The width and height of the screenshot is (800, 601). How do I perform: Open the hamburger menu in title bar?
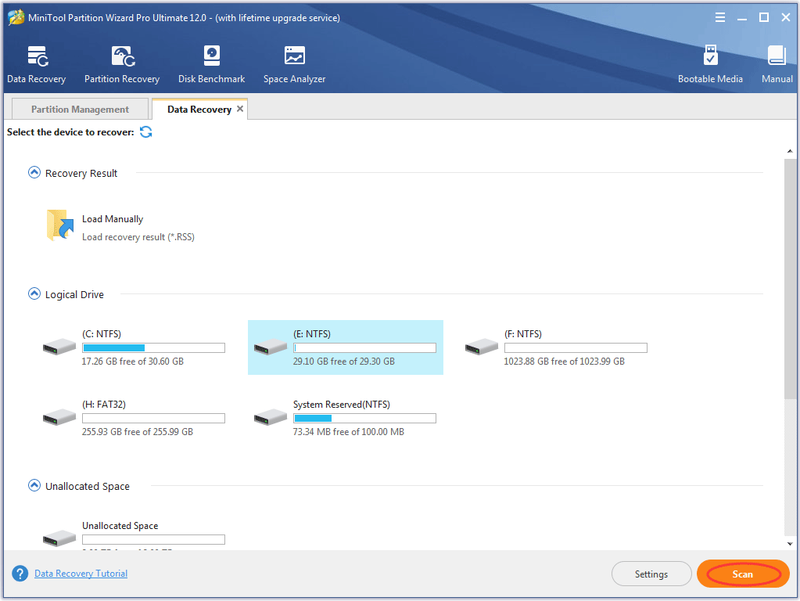click(x=720, y=17)
